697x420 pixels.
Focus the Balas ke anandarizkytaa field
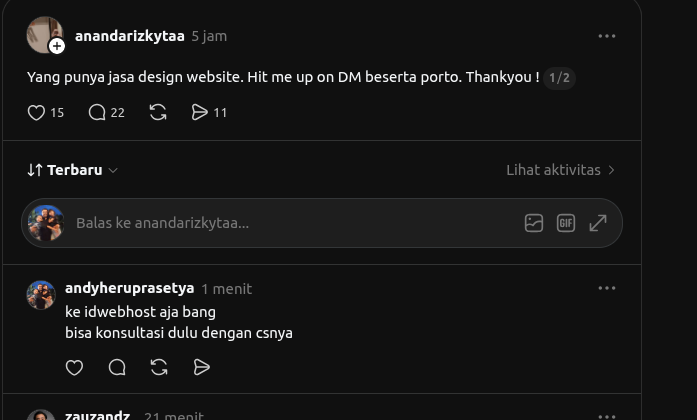293,223
